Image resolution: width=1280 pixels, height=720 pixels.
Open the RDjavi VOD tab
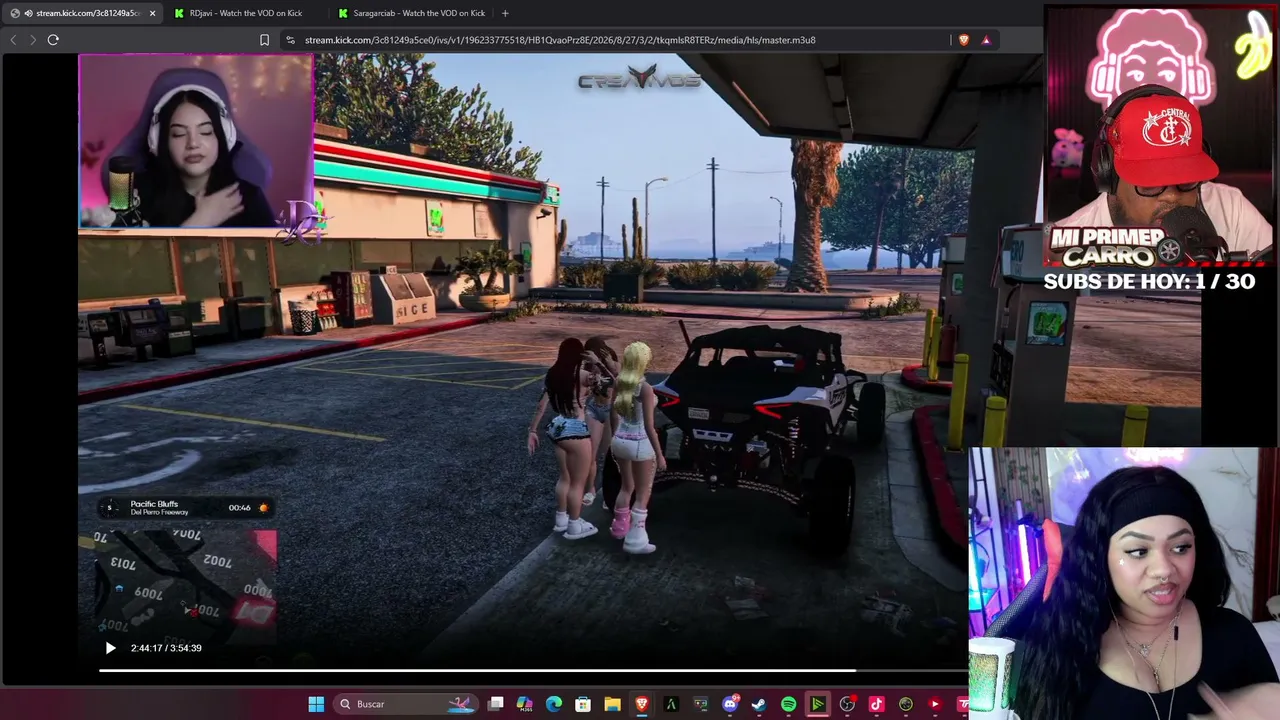245,13
